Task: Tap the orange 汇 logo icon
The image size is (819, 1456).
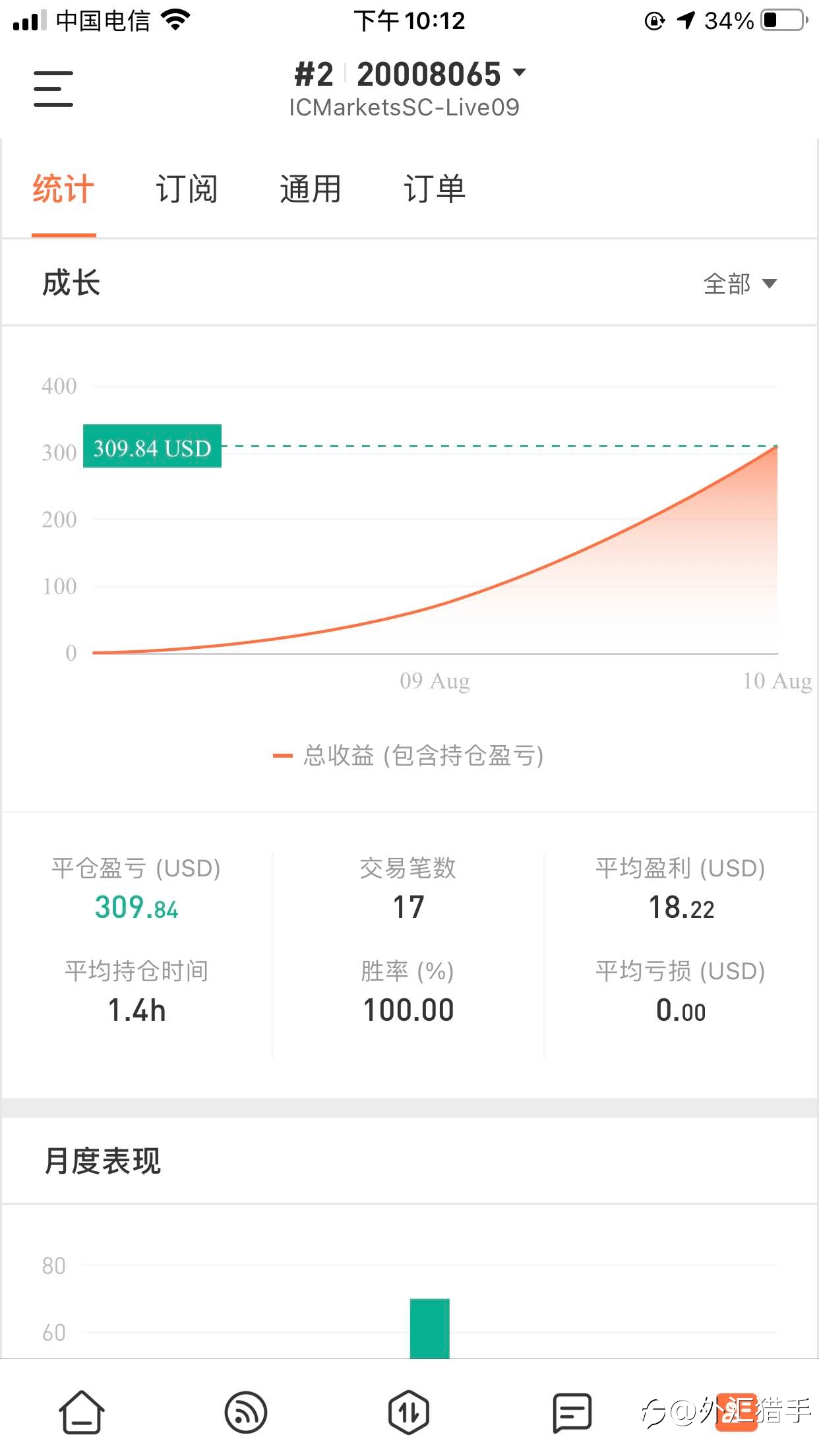Action: pyautogui.click(x=737, y=1412)
